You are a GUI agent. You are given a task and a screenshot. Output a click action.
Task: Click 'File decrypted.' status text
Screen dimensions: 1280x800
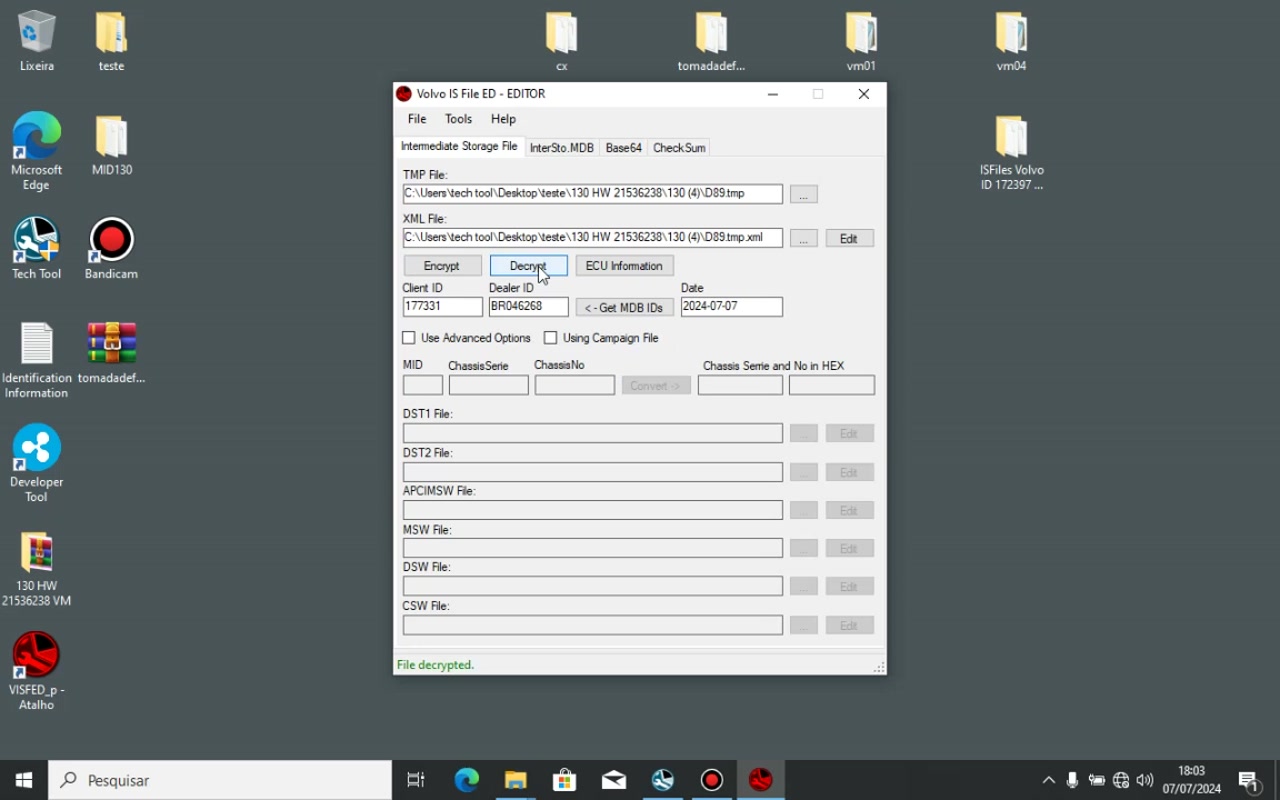coord(436,665)
